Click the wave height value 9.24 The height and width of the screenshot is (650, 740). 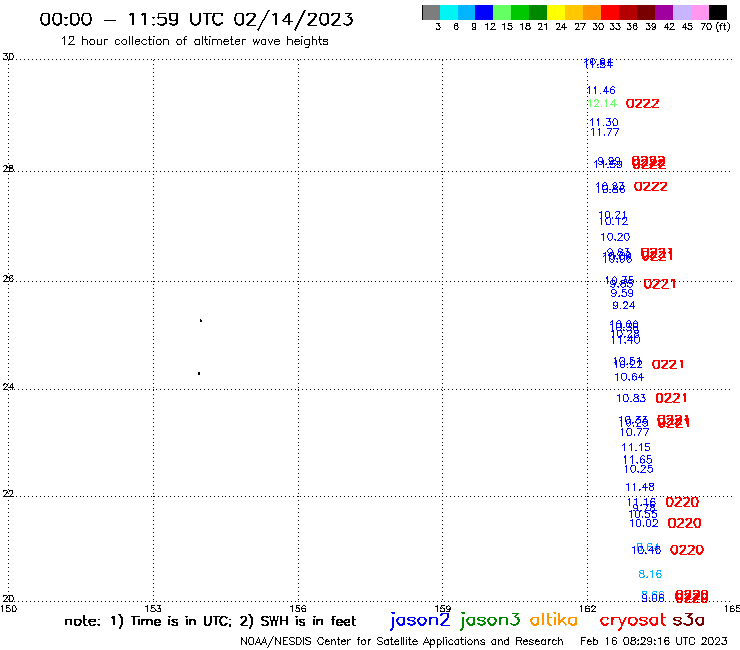(623, 305)
